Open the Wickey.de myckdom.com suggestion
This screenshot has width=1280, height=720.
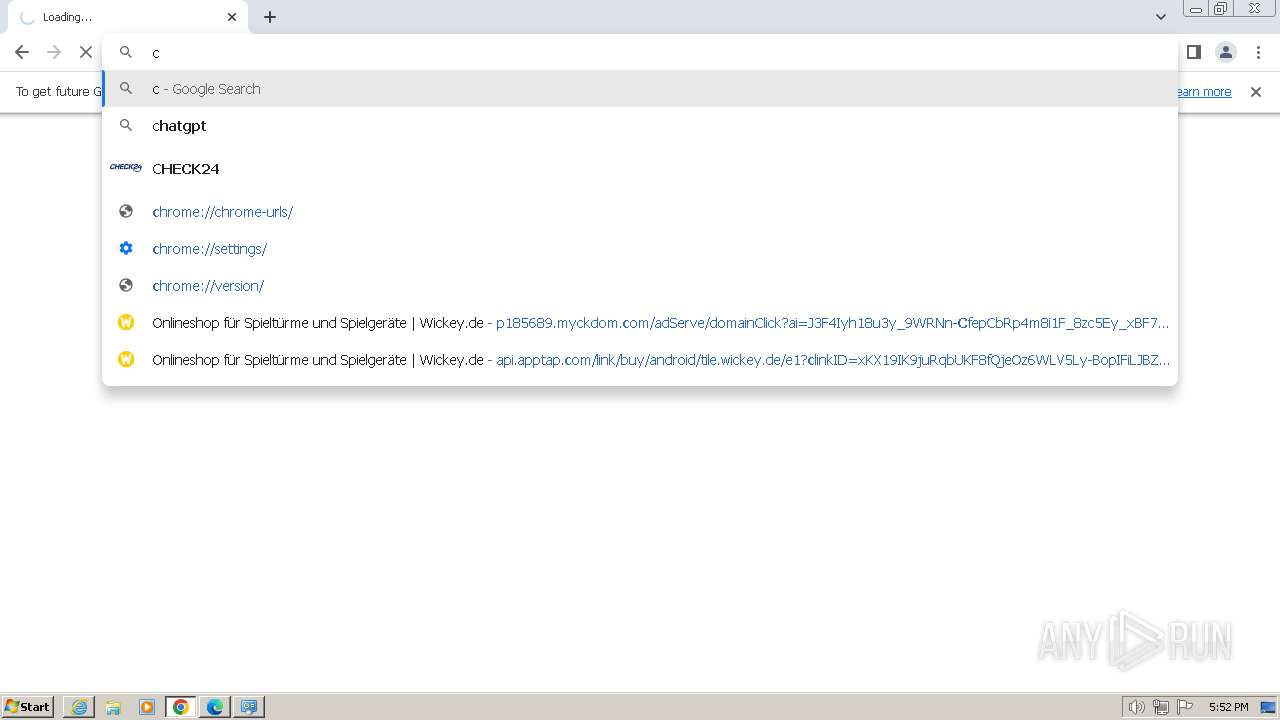point(640,323)
